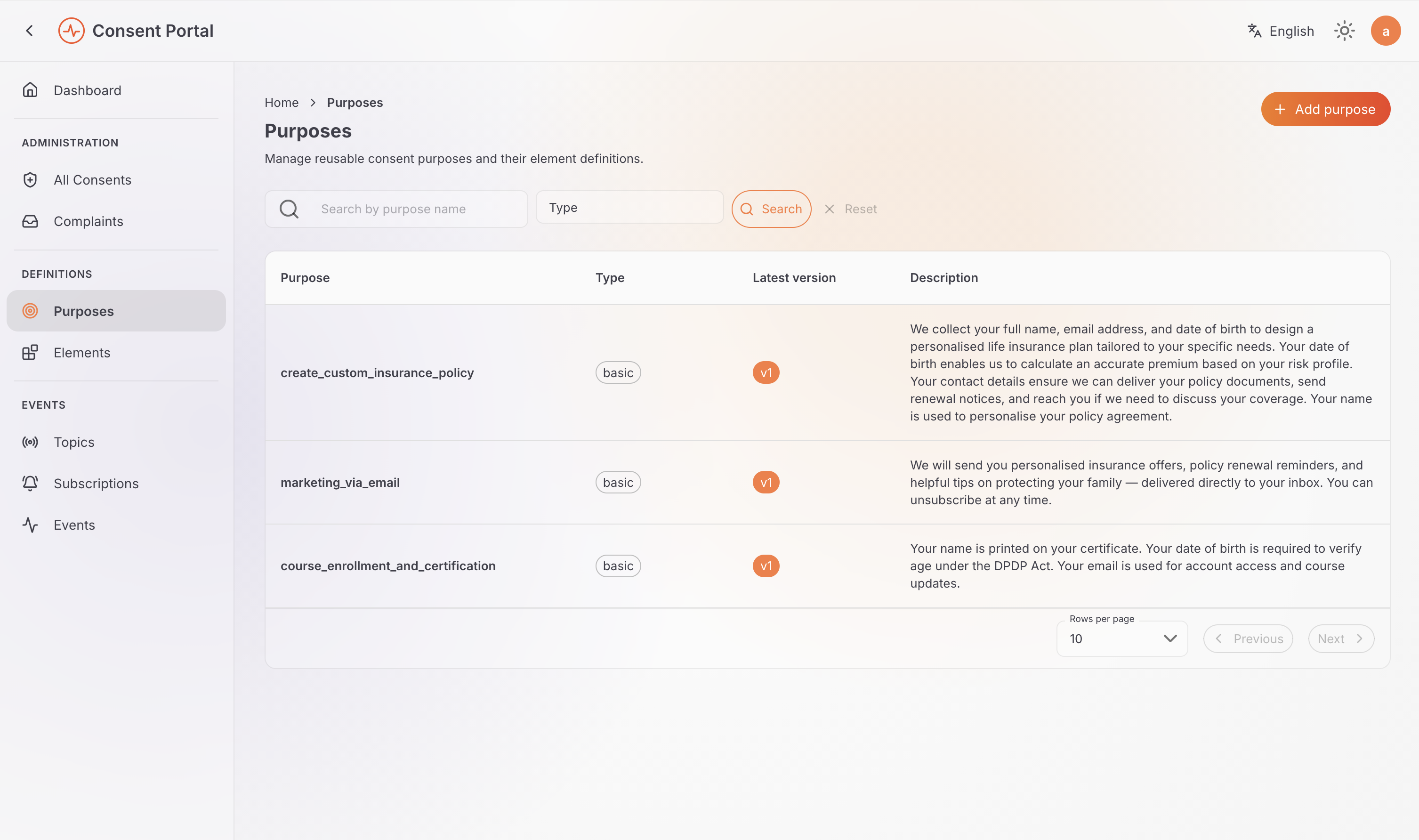Open the user avatar 'a' menu
This screenshot has height=840, width=1419.
click(x=1386, y=31)
